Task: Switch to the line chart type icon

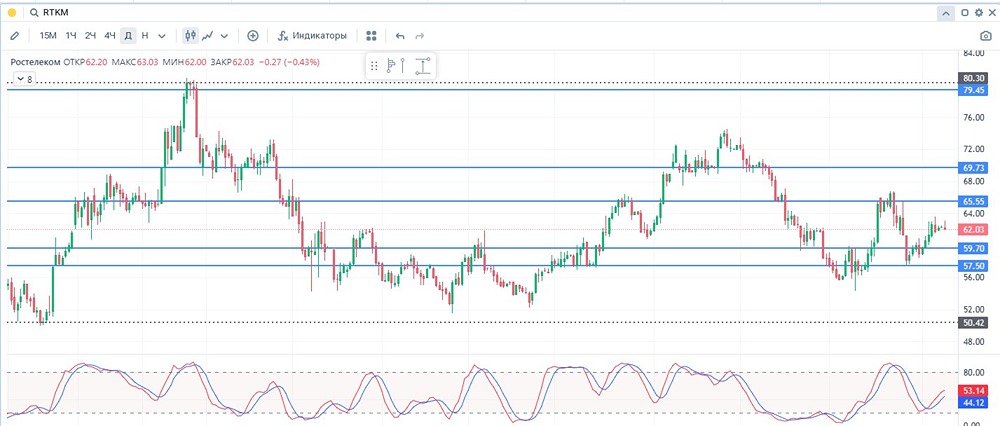Action: (x=207, y=36)
